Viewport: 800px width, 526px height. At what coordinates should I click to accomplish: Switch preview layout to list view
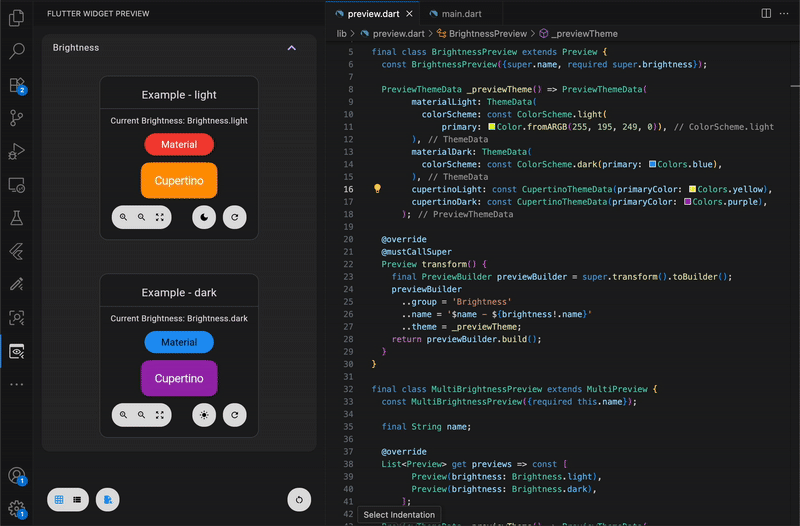[77, 498]
